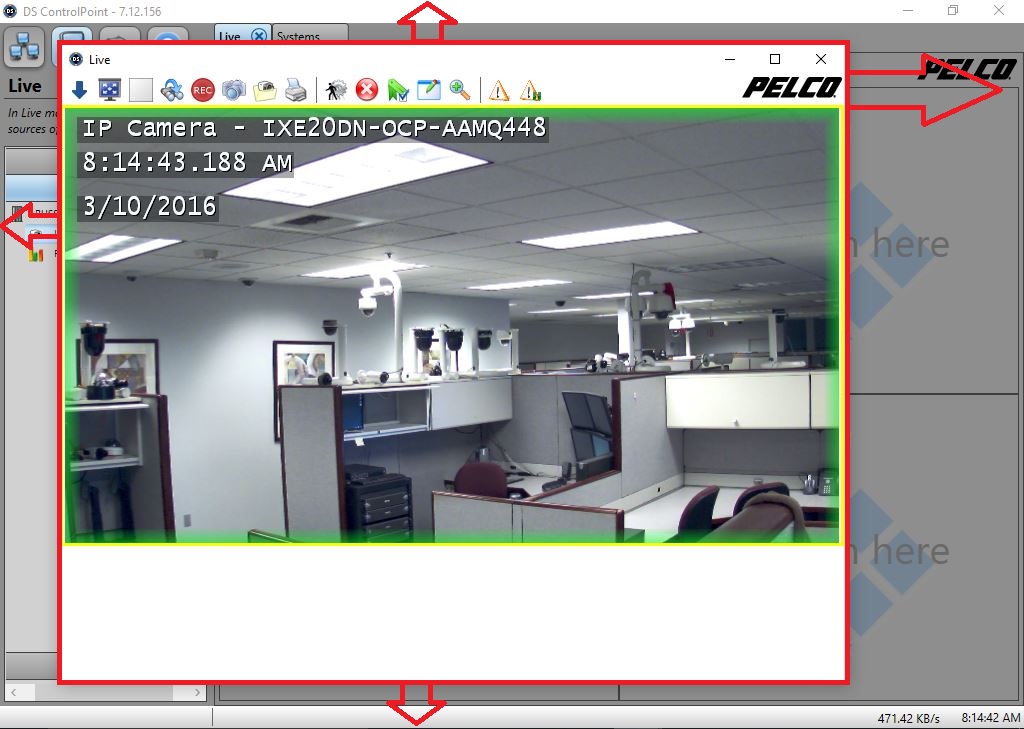The width and height of the screenshot is (1024, 729).
Task: Stop the video stream with the red X icon
Action: click(367, 89)
